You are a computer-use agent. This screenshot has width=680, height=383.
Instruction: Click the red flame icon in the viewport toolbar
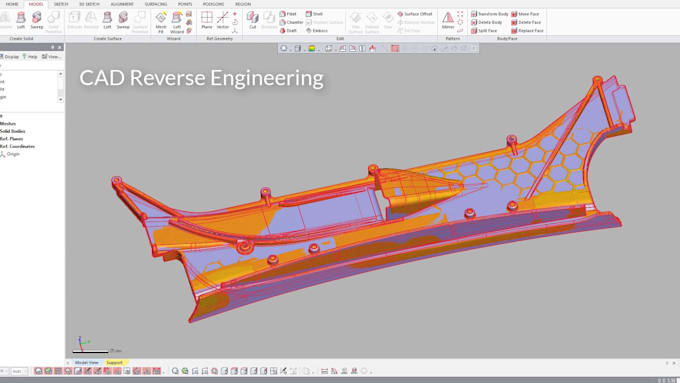point(373,48)
